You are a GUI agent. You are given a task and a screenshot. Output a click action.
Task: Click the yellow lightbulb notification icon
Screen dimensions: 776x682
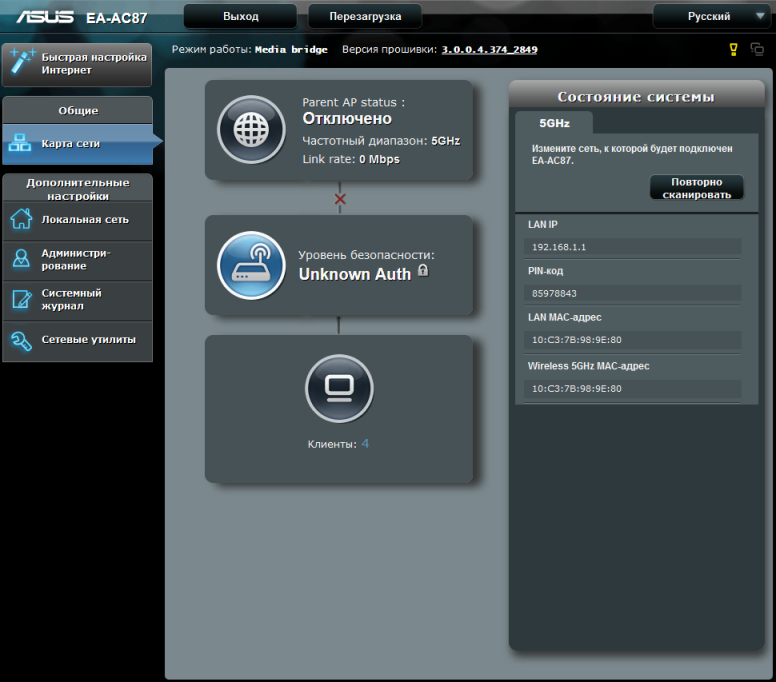(x=733, y=49)
